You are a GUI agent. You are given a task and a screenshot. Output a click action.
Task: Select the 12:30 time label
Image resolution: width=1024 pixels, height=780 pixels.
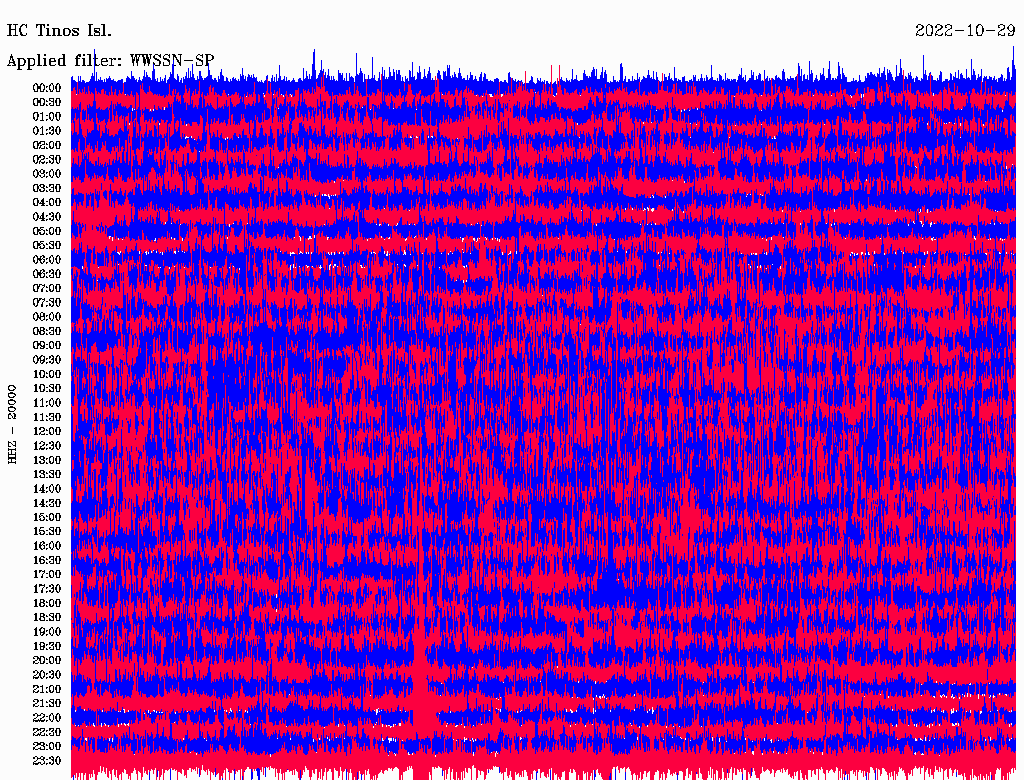(47, 446)
